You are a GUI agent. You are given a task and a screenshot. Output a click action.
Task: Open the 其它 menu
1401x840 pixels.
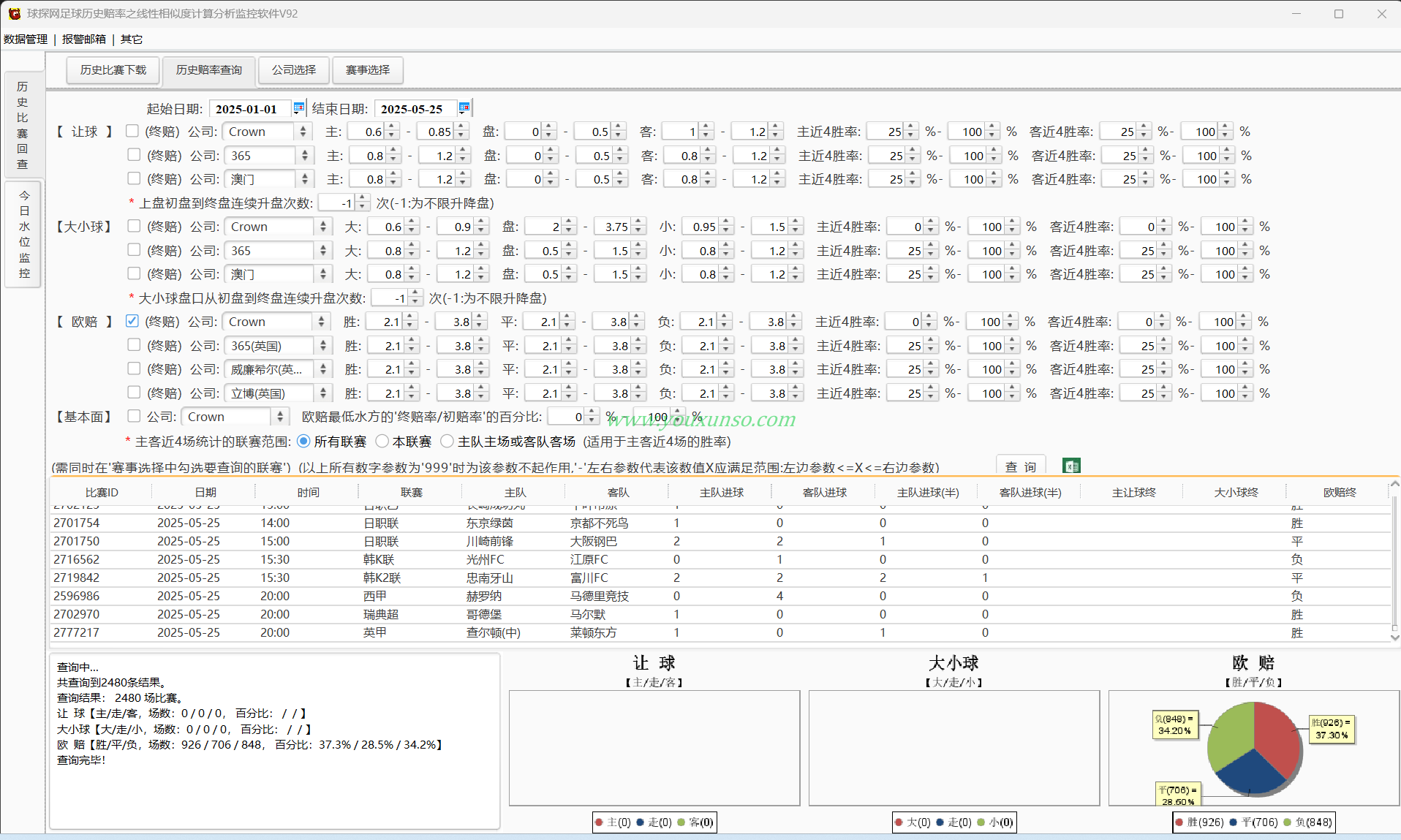132,39
